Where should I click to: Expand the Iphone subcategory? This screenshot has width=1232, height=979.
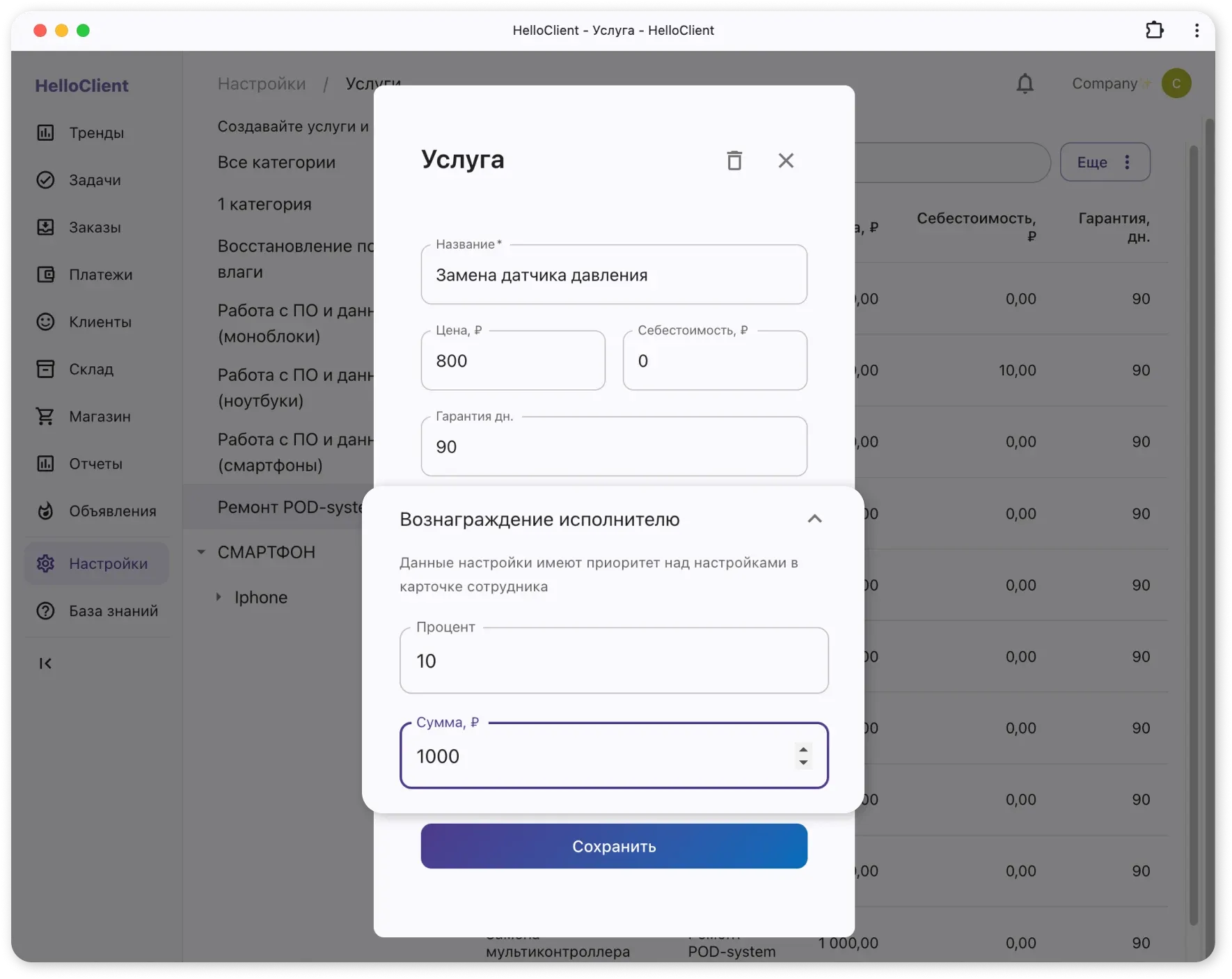pos(219,597)
